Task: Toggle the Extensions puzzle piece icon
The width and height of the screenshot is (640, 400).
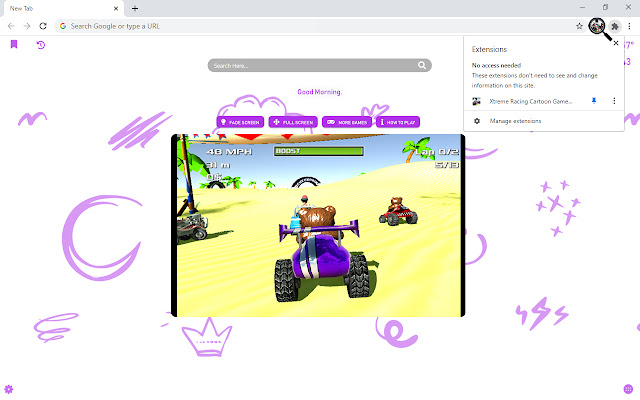Action: (615, 27)
